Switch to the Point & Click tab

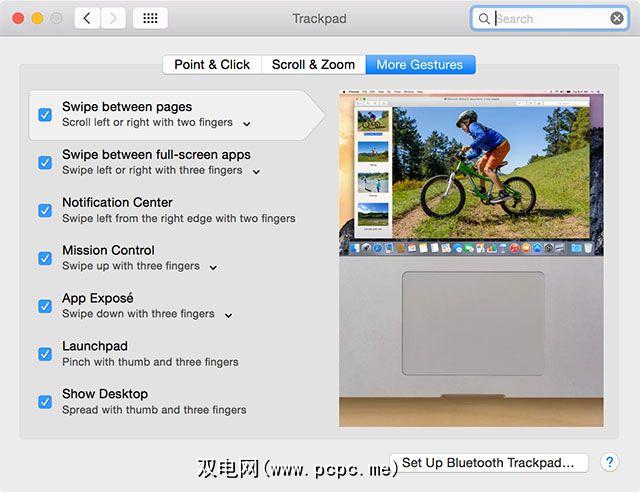(212, 65)
